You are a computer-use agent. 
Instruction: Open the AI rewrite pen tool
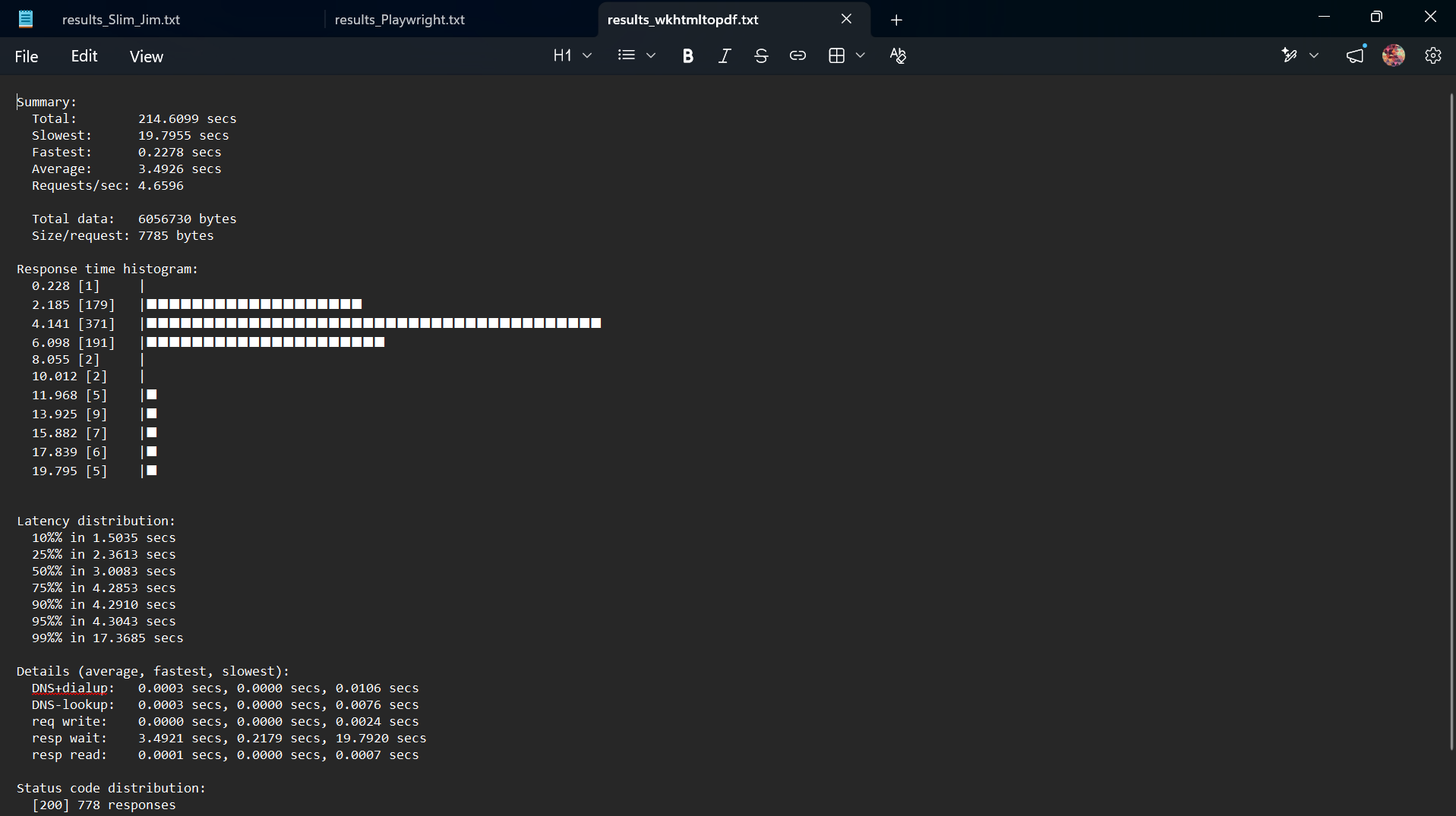point(1289,55)
